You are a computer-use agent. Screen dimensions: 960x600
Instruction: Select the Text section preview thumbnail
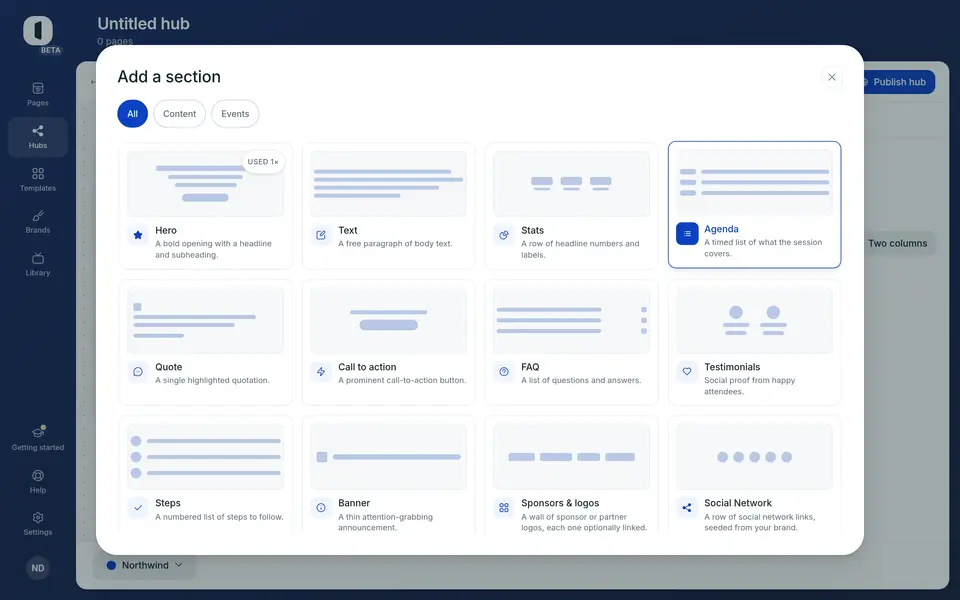point(388,184)
